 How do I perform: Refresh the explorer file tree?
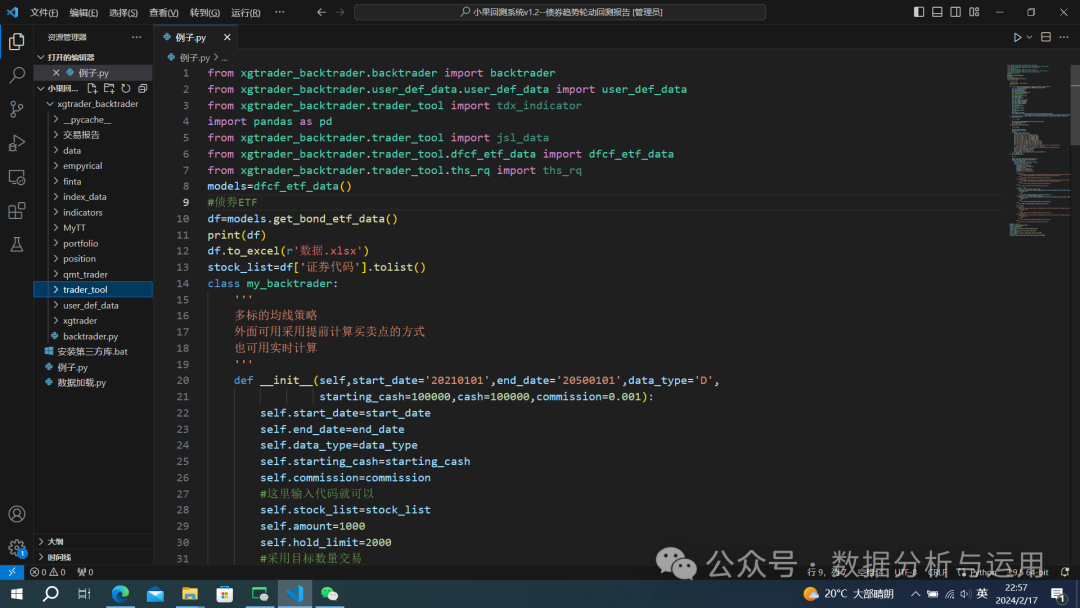point(125,88)
